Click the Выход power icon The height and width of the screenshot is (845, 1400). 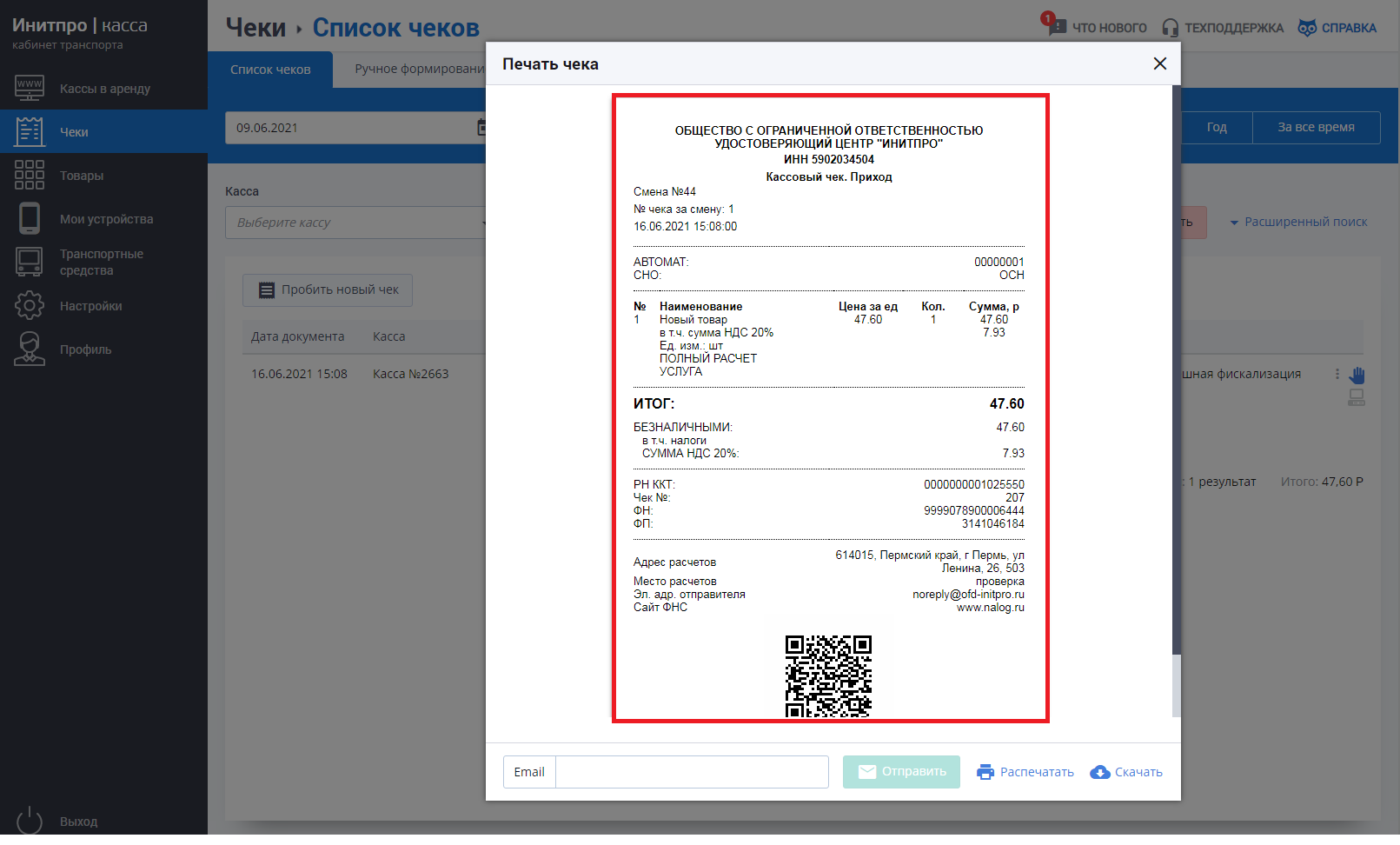tap(30, 821)
